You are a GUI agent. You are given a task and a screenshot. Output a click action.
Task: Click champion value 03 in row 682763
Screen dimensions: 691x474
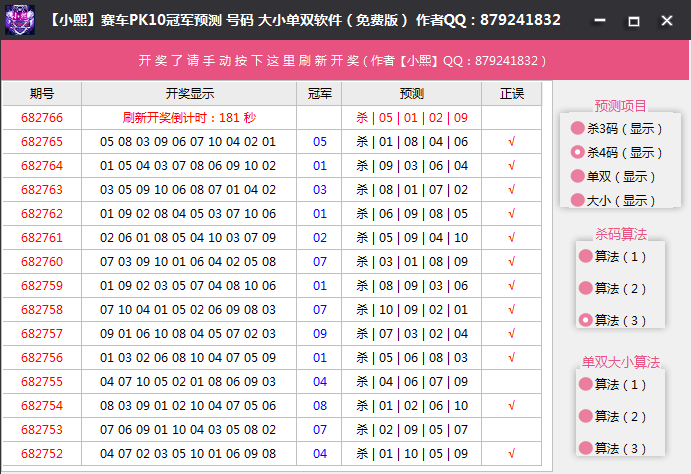(x=320, y=189)
